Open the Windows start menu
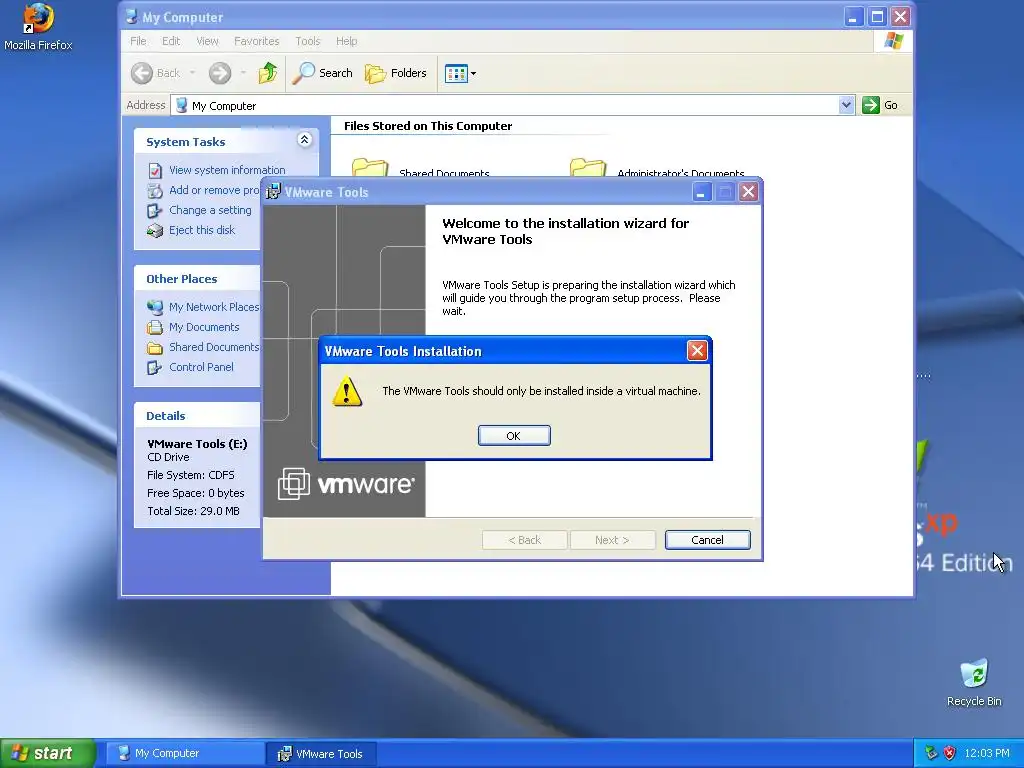Viewport: 1024px width, 768px height. [x=47, y=753]
